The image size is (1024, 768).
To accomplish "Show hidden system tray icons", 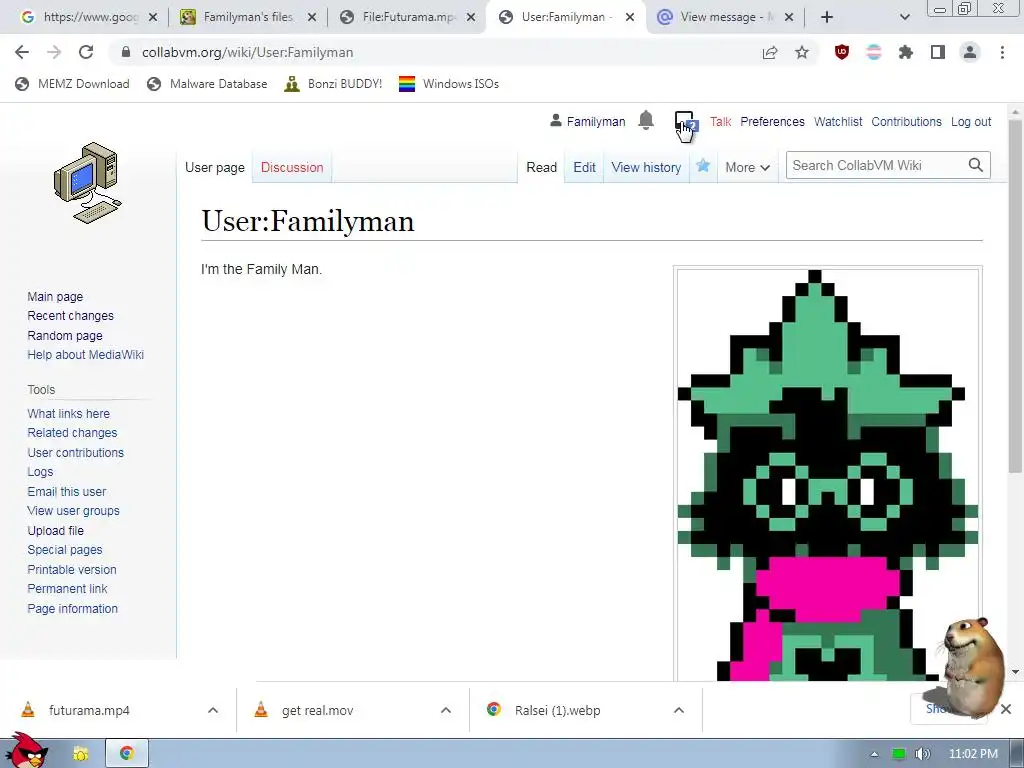I will click(874, 754).
